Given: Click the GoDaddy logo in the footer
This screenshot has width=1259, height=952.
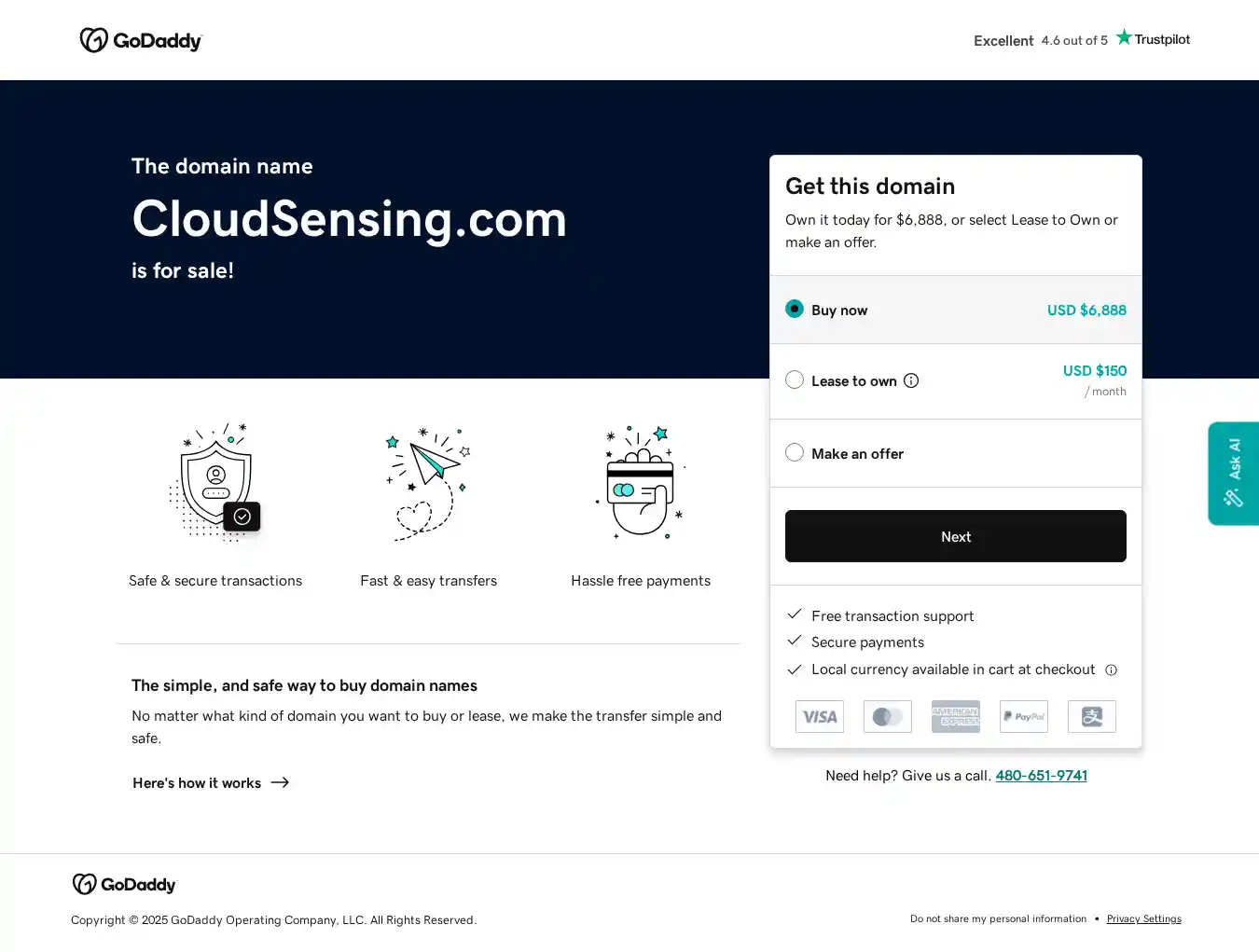Looking at the screenshot, I should [x=124, y=884].
